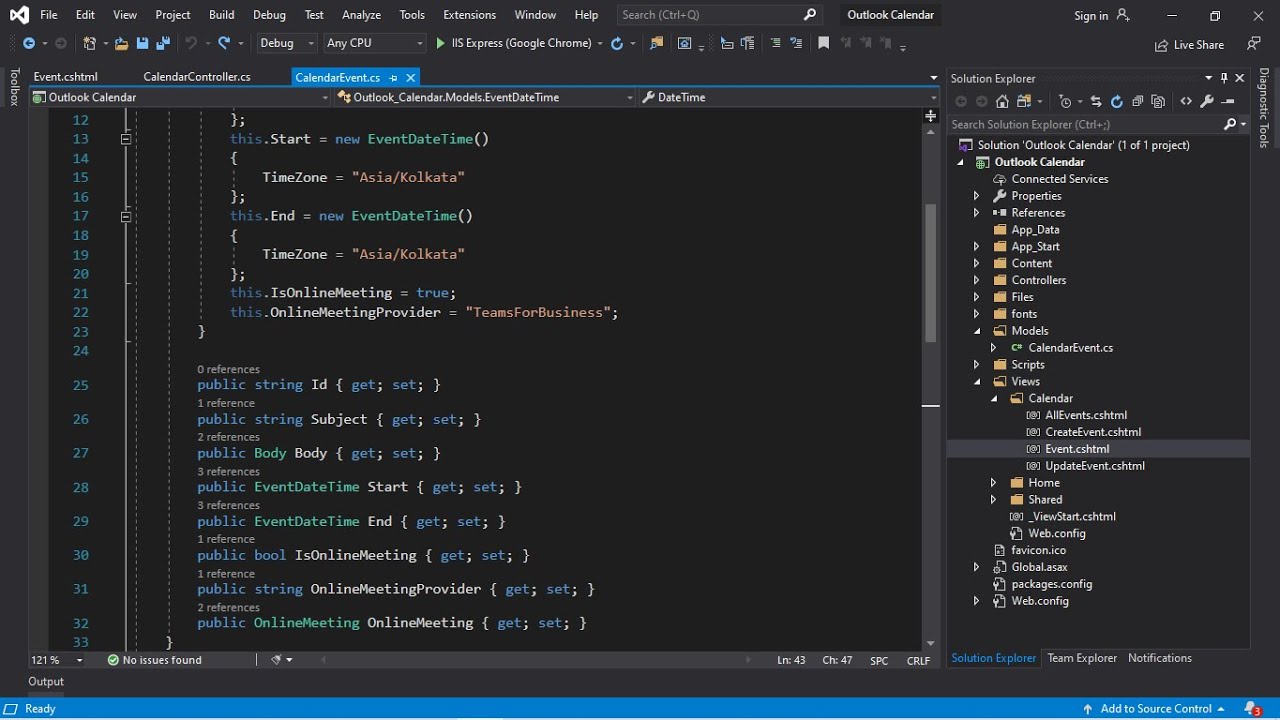Click the Visual Studio search box

718,15
